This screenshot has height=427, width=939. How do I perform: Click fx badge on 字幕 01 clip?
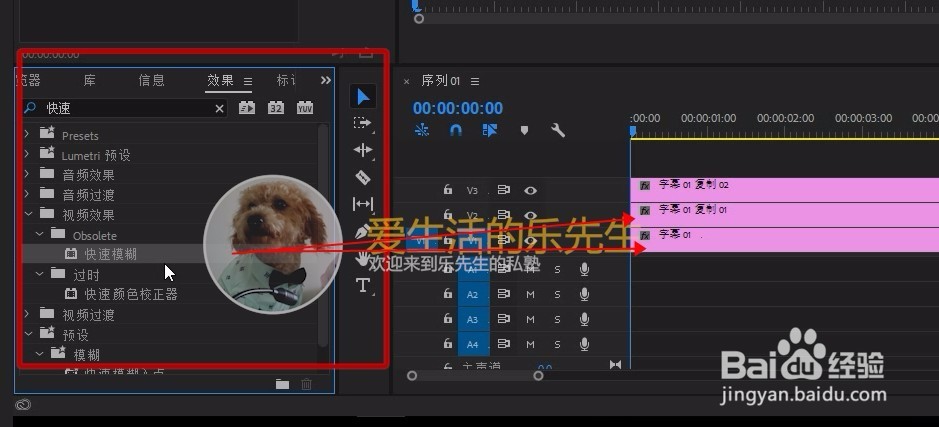pyautogui.click(x=645, y=235)
